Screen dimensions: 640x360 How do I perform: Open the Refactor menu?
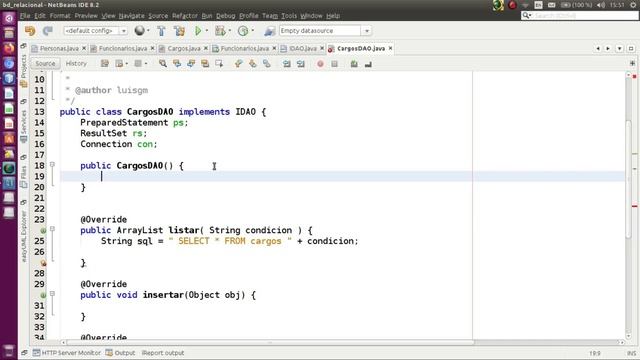[184, 16]
